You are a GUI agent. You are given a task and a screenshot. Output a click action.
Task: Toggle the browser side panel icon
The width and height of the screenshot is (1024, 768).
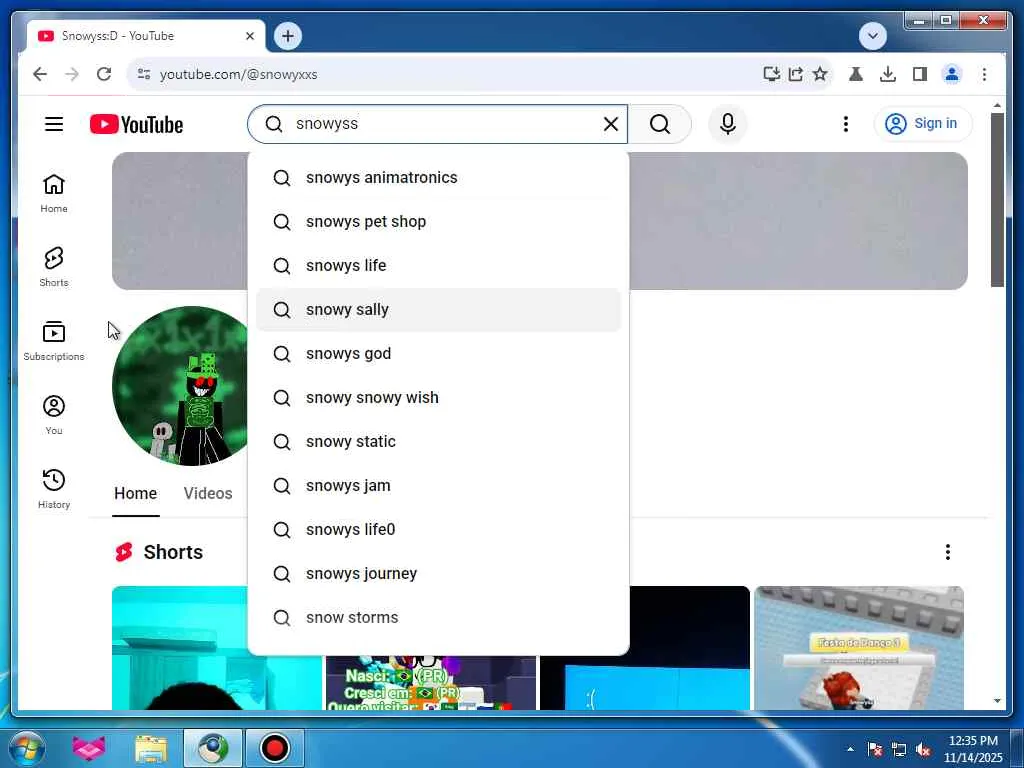920,74
